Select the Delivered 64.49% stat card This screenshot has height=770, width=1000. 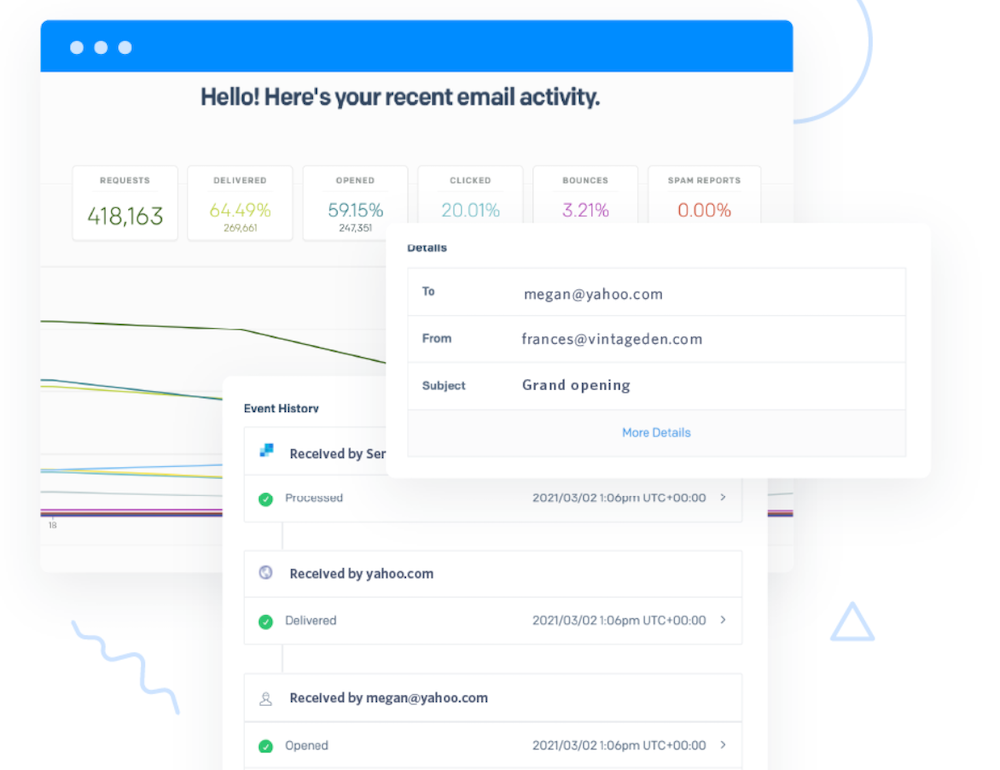pos(240,203)
